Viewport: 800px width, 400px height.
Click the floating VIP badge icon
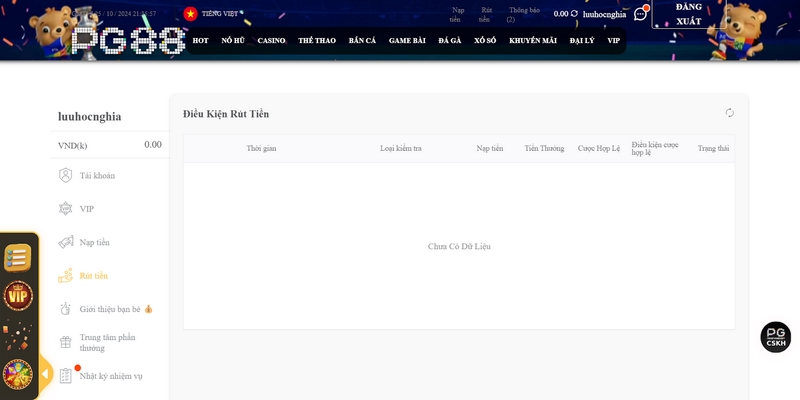[x=18, y=296]
